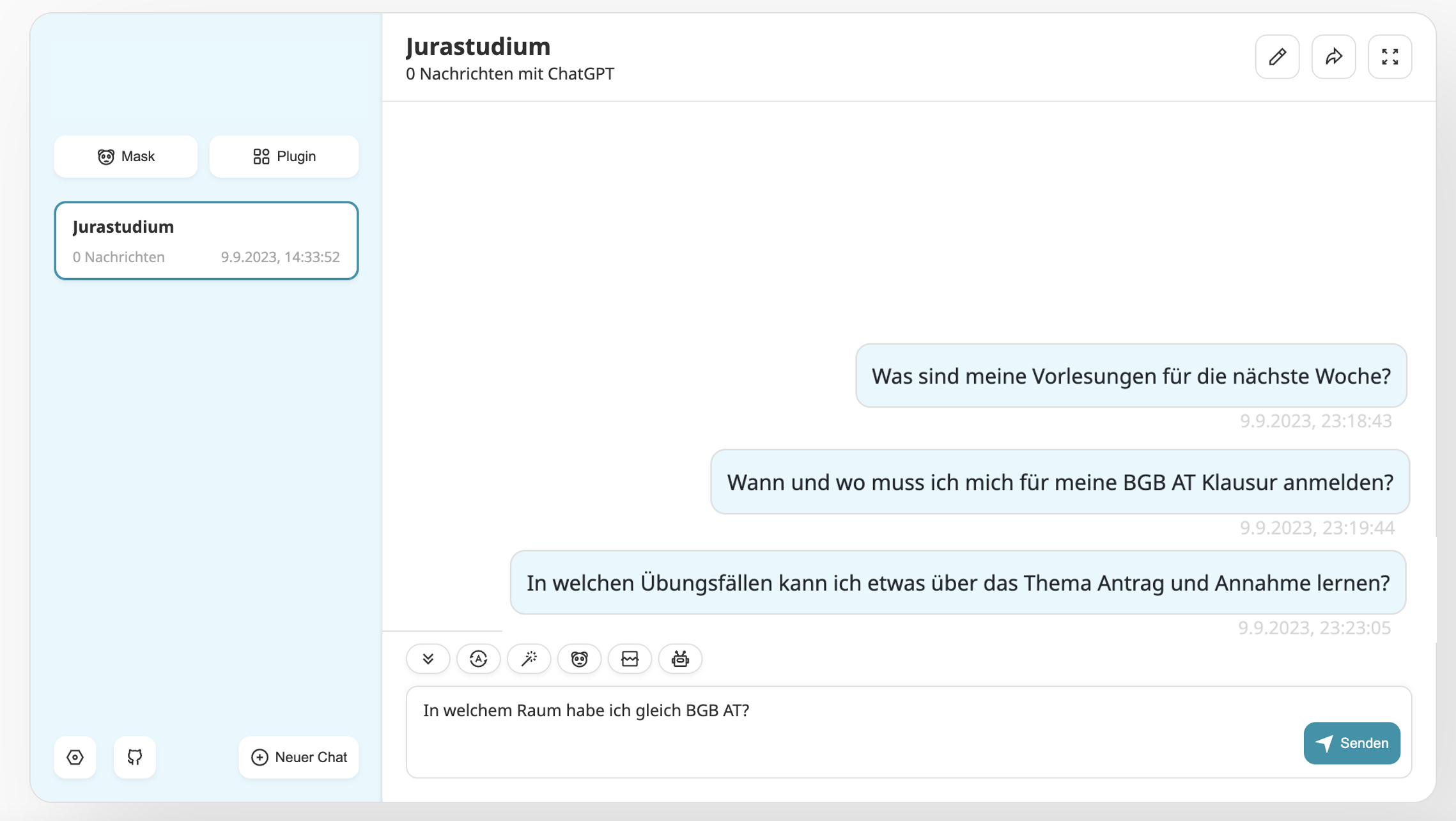Select the panda icon on the Mask button
Viewport: 1456px width, 821px height.
107,156
